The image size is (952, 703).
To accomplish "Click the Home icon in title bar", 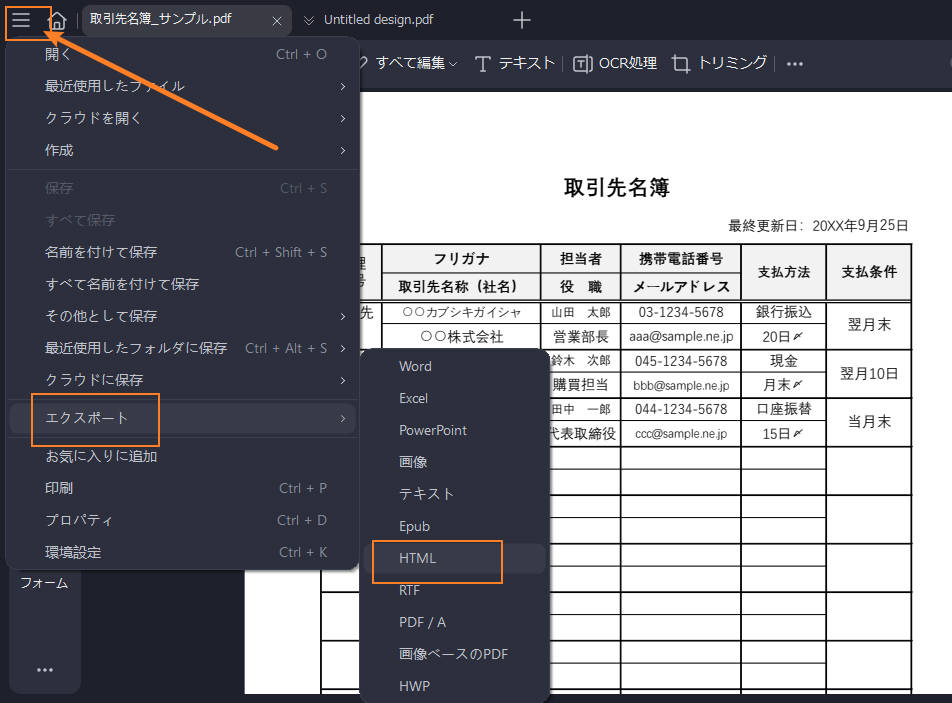I will coord(58,19).
